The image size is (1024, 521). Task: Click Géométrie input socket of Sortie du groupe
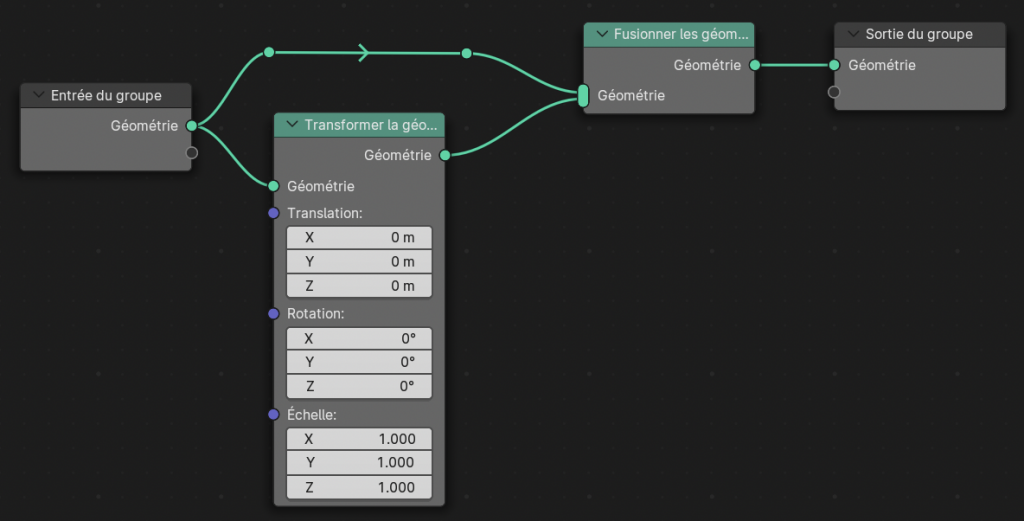coord(834,65)
